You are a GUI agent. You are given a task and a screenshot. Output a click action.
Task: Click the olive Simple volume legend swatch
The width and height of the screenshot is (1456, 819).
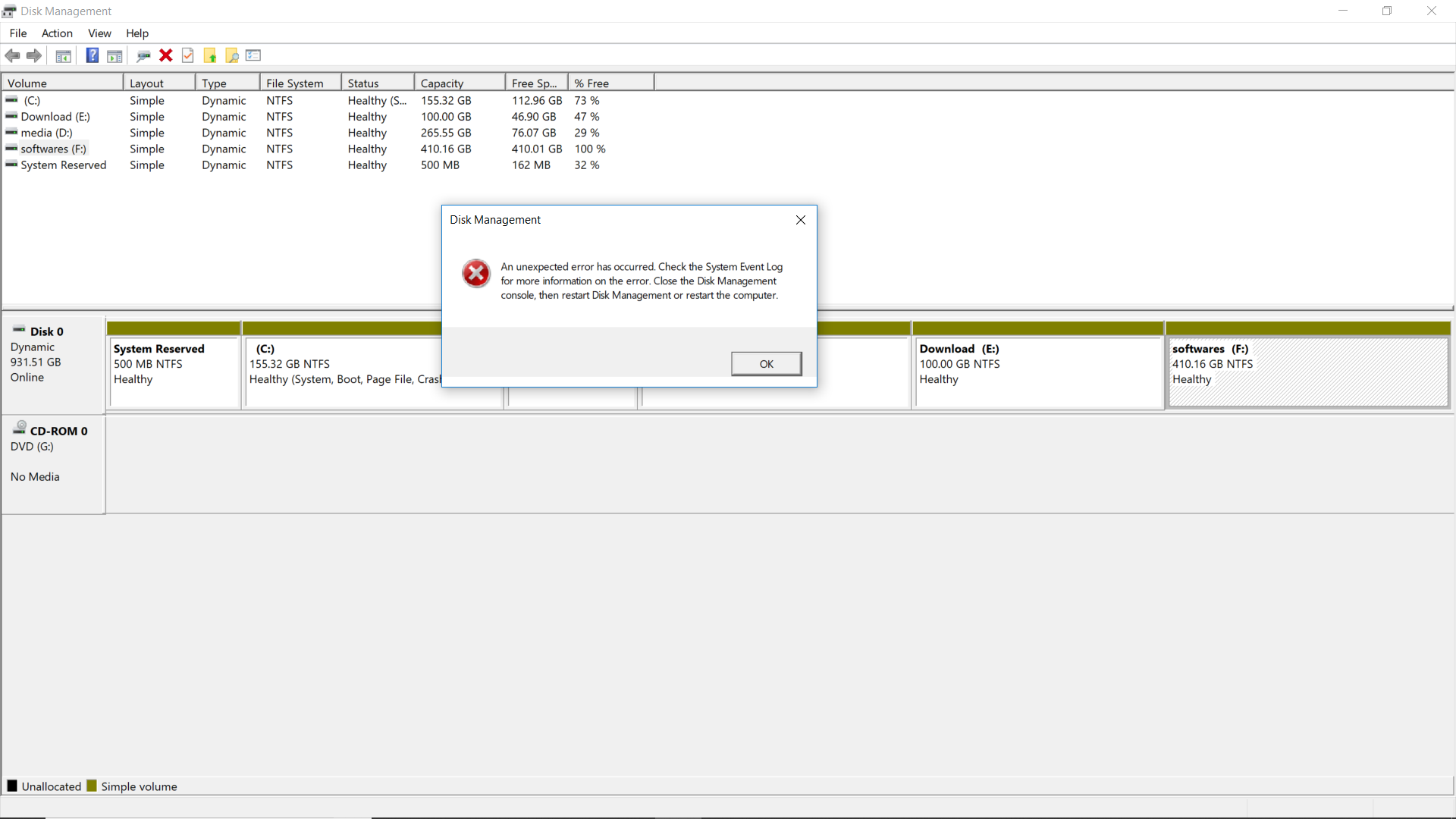tap(92, 786)
